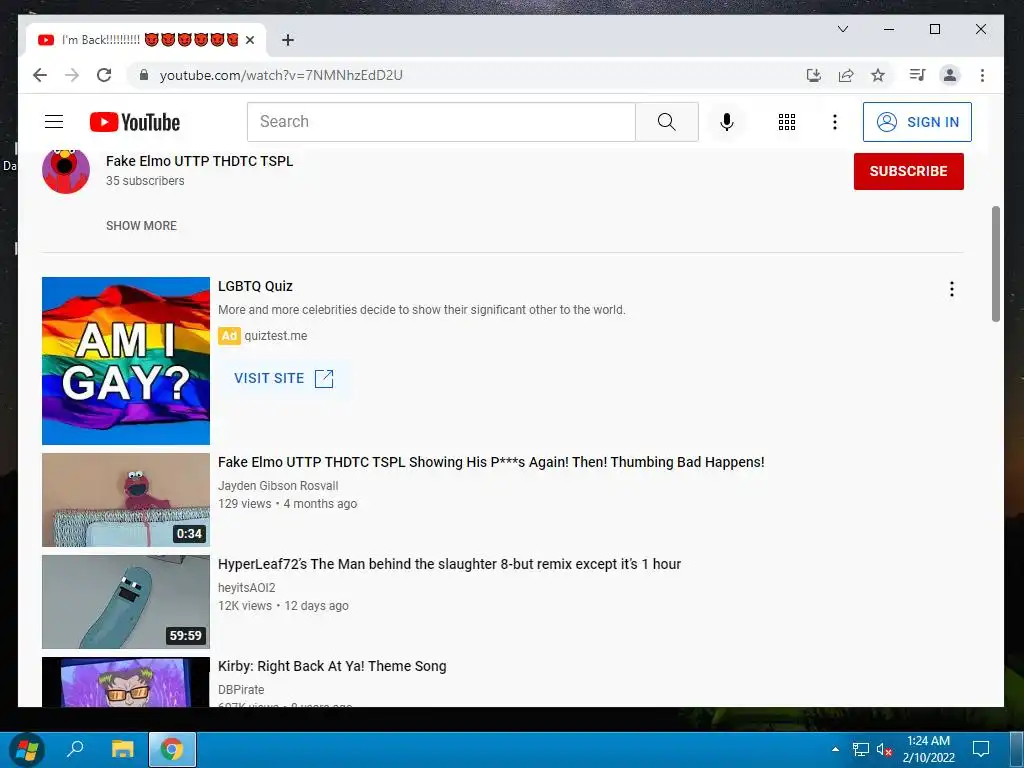This screenshot has width=1024, height=768.
Task: Click 12K views 12 days ago text
Action: tap(283, 605)
